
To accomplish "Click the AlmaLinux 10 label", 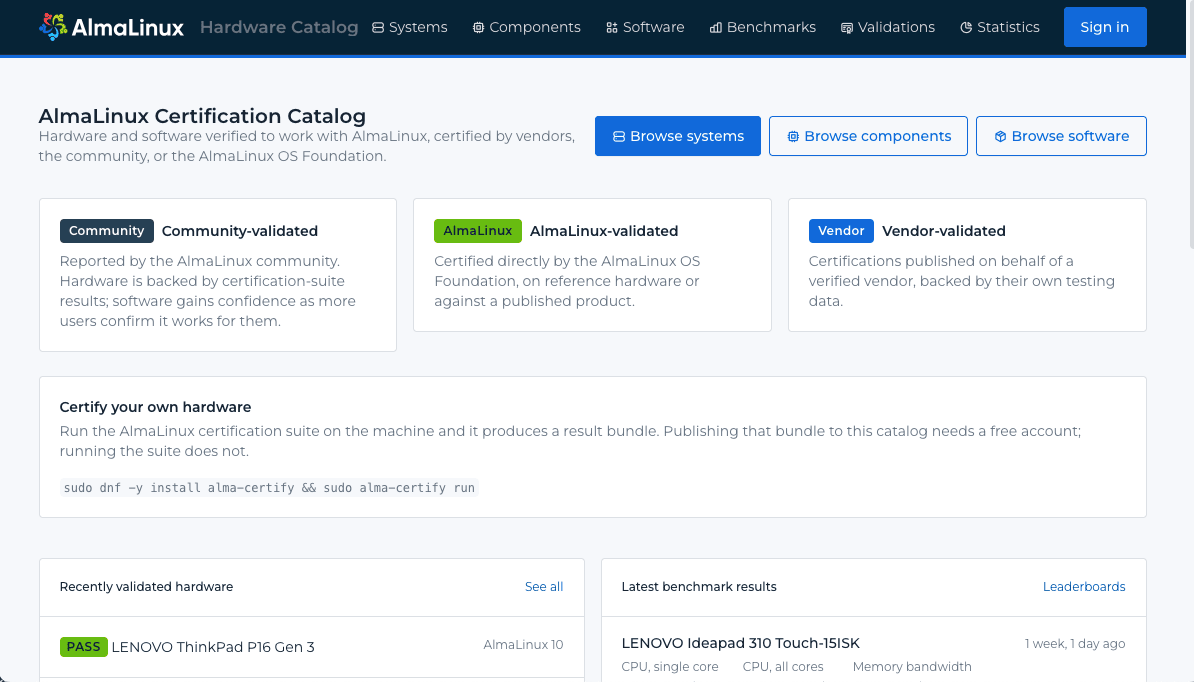I will tap(523, 645).
